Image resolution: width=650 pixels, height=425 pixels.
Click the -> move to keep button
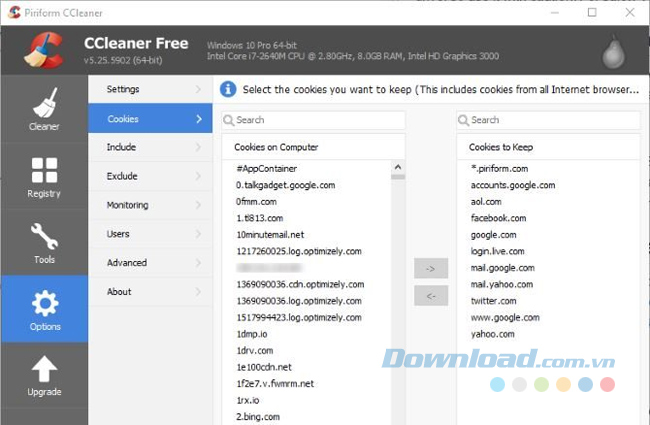[x=431, y=268]
